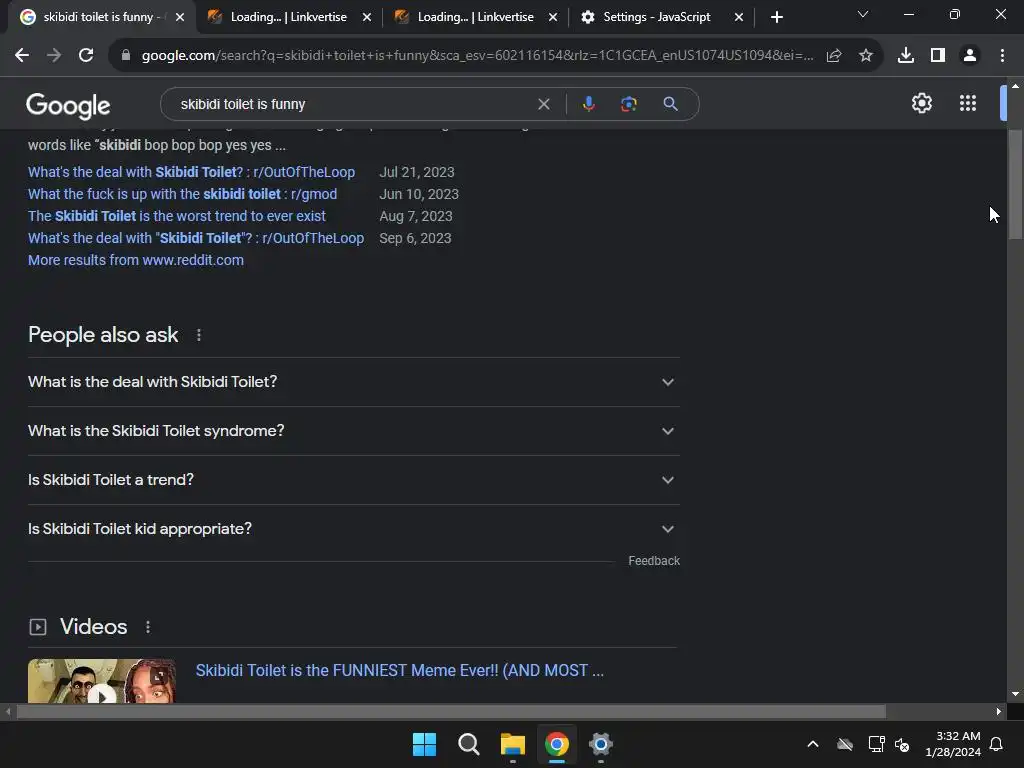Image resolution: width=1024 pixels, height=768 pixels.
Task: Close the first Linkvertise tab
Action: 367,17
